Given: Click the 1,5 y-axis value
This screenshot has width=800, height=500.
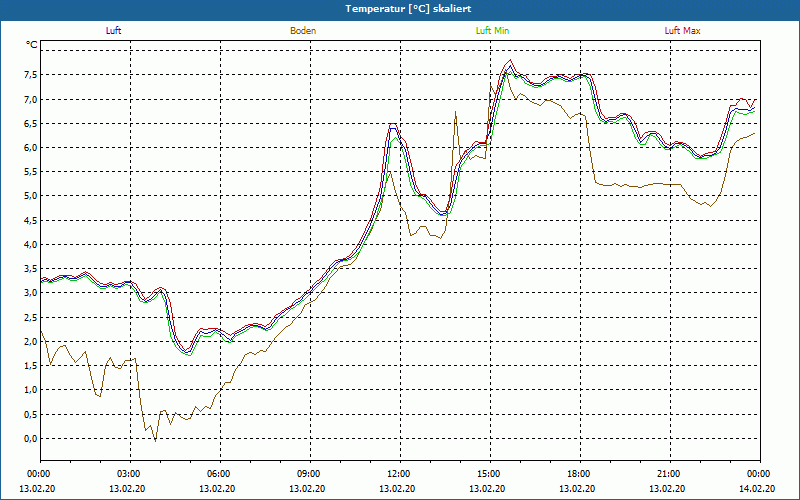Looking at the screenshot, I should click(31, 366).
